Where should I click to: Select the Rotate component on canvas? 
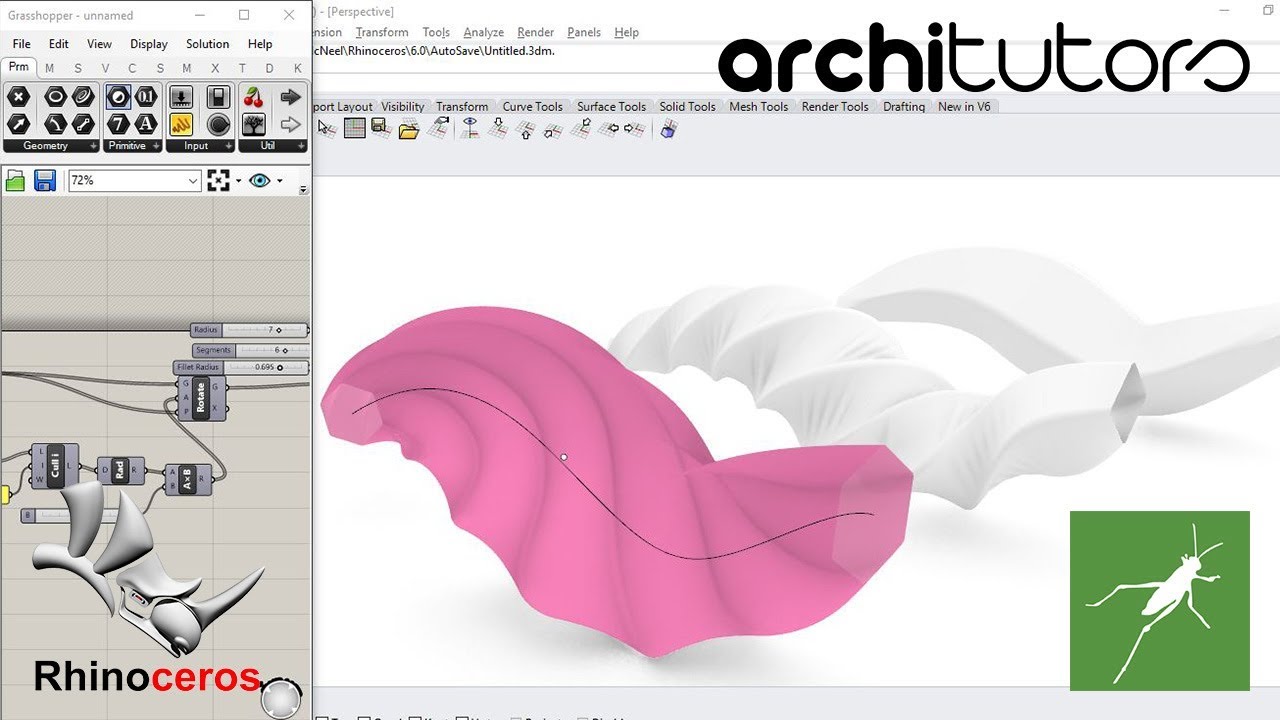point(200,399)
